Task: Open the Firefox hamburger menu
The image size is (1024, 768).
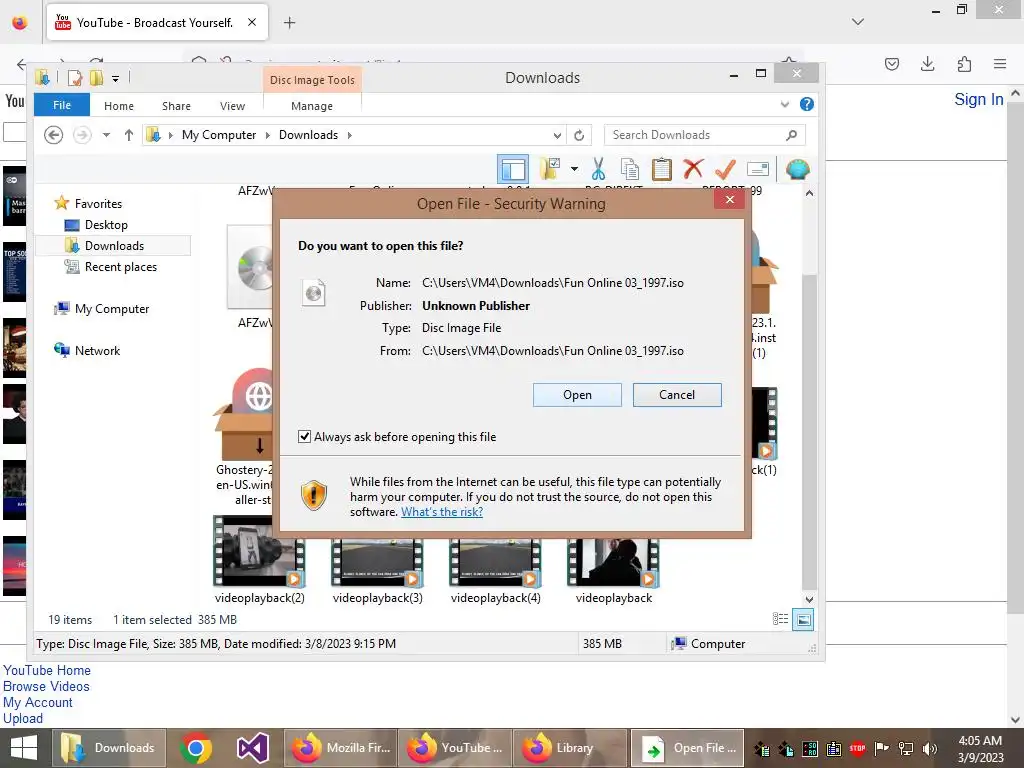Action: click(999, 63)
